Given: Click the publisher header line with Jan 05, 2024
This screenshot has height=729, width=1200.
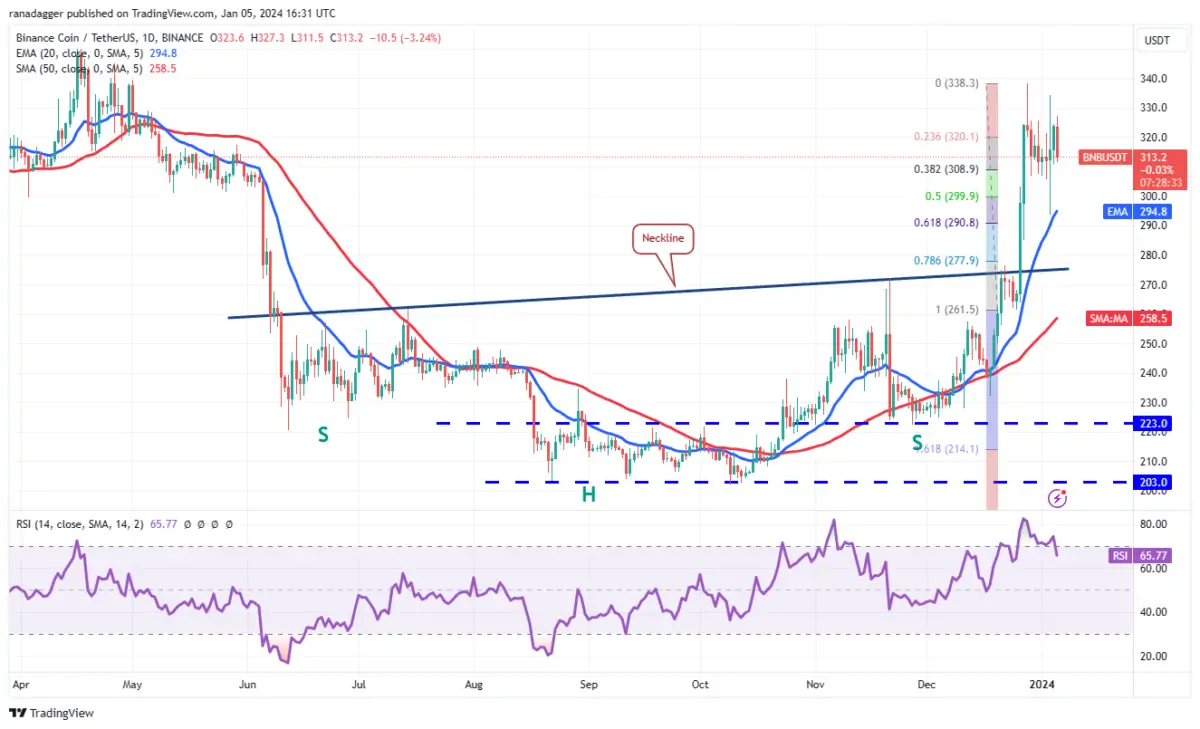Looking at the screenshot, I should coord(172,13).
